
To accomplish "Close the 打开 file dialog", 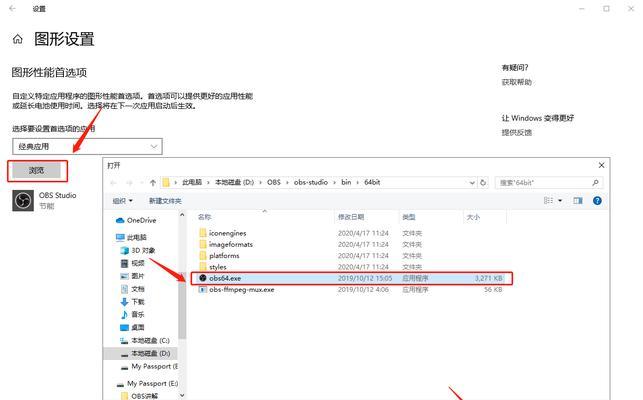I will pyautogui.click(x=601, y=165).
